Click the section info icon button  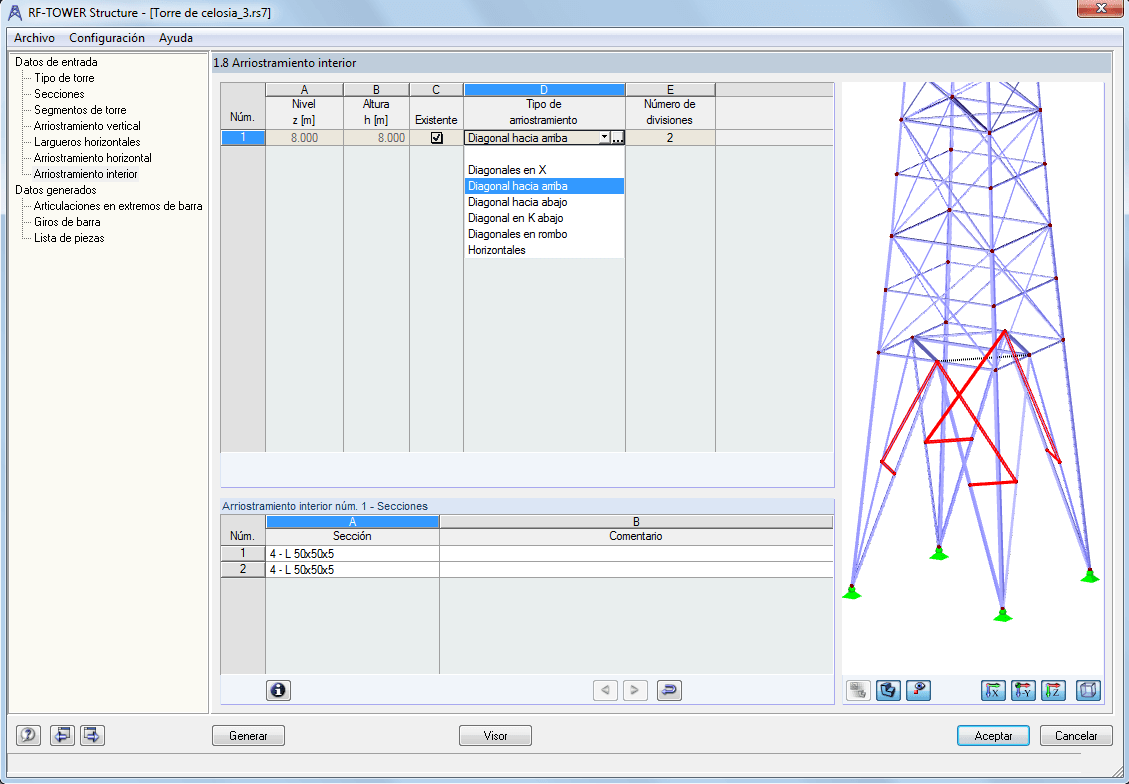pyautogui.click(x=278, y=690)
